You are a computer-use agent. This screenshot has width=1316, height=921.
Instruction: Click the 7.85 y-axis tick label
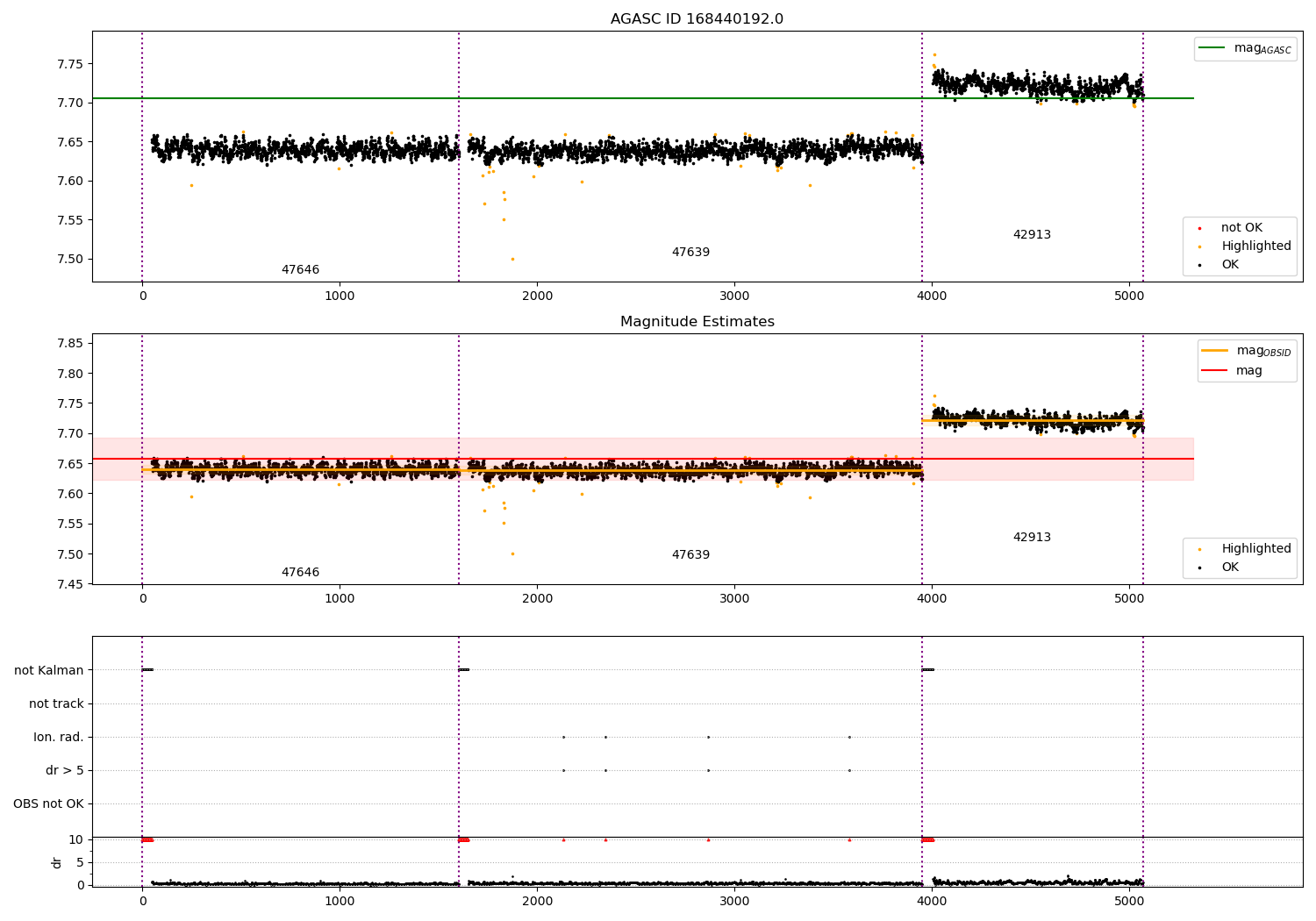point(68,344)
